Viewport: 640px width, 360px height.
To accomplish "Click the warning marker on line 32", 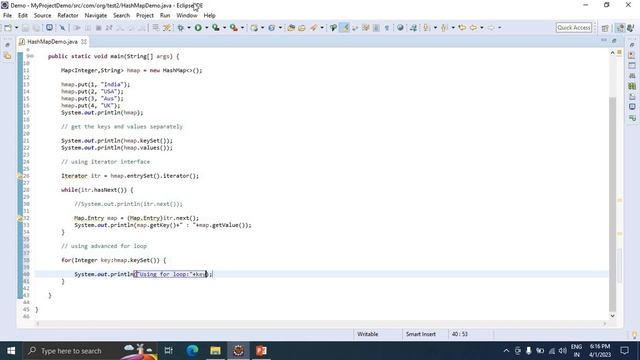I will tap(20, 218).
